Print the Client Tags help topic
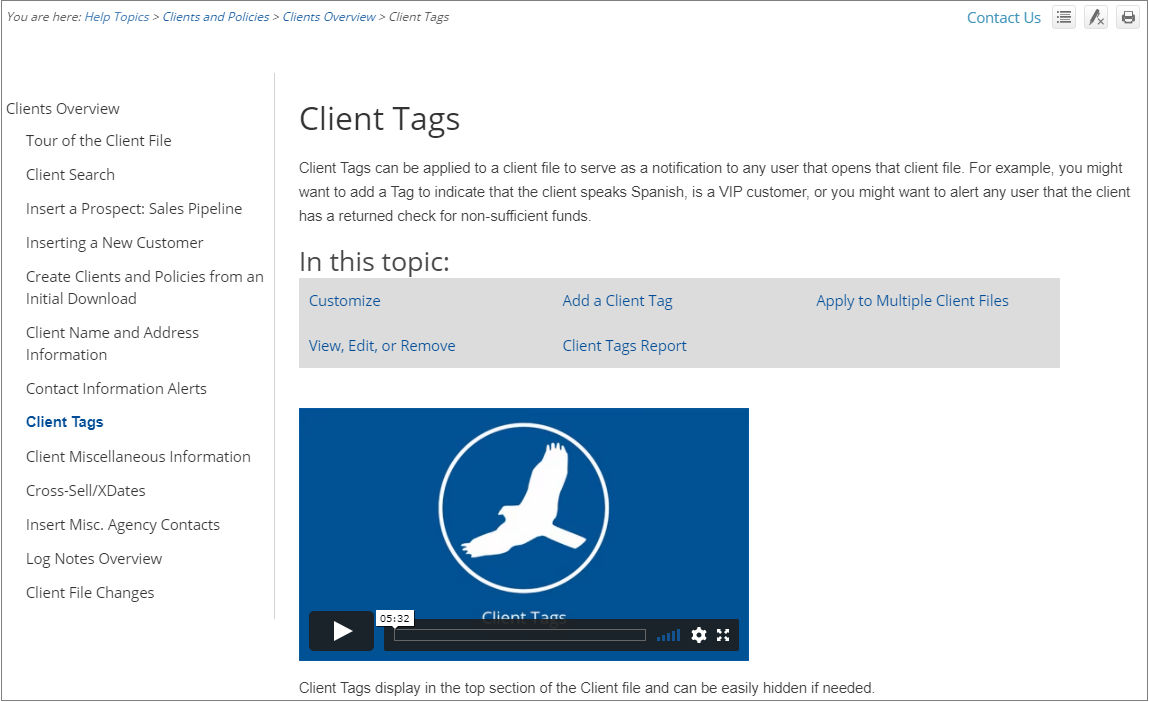Image resolution: width=1149 pixels, height=702 pixels. pos(1128,17)
